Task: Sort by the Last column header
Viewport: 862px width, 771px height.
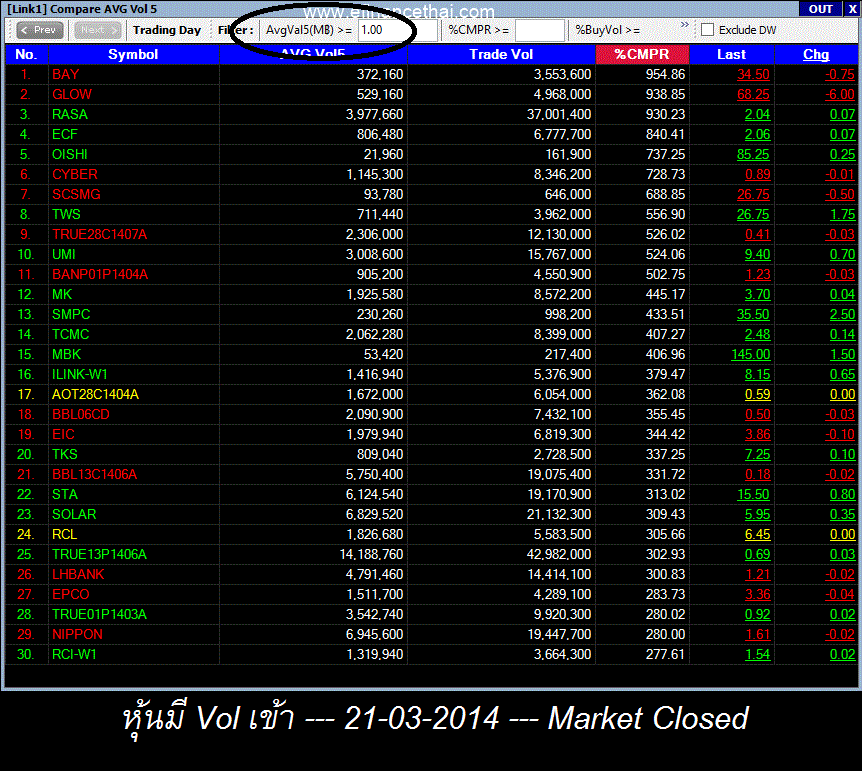Action: pyautogui.click(x=731, y=54)
